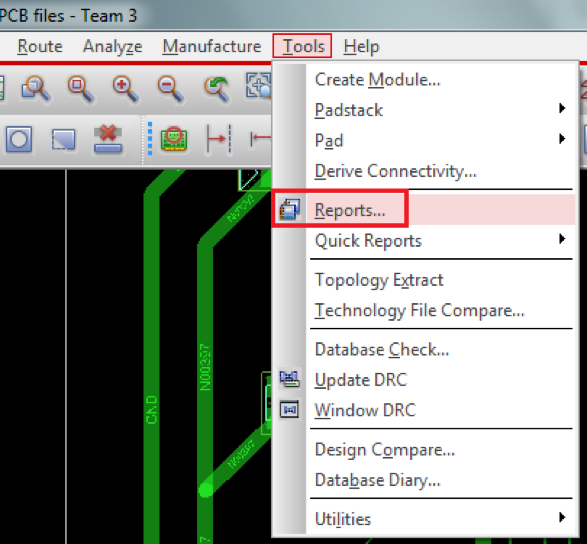Choose Reports... from Tools menu
The image size is (587, 544).
click(x=350, y=210)
